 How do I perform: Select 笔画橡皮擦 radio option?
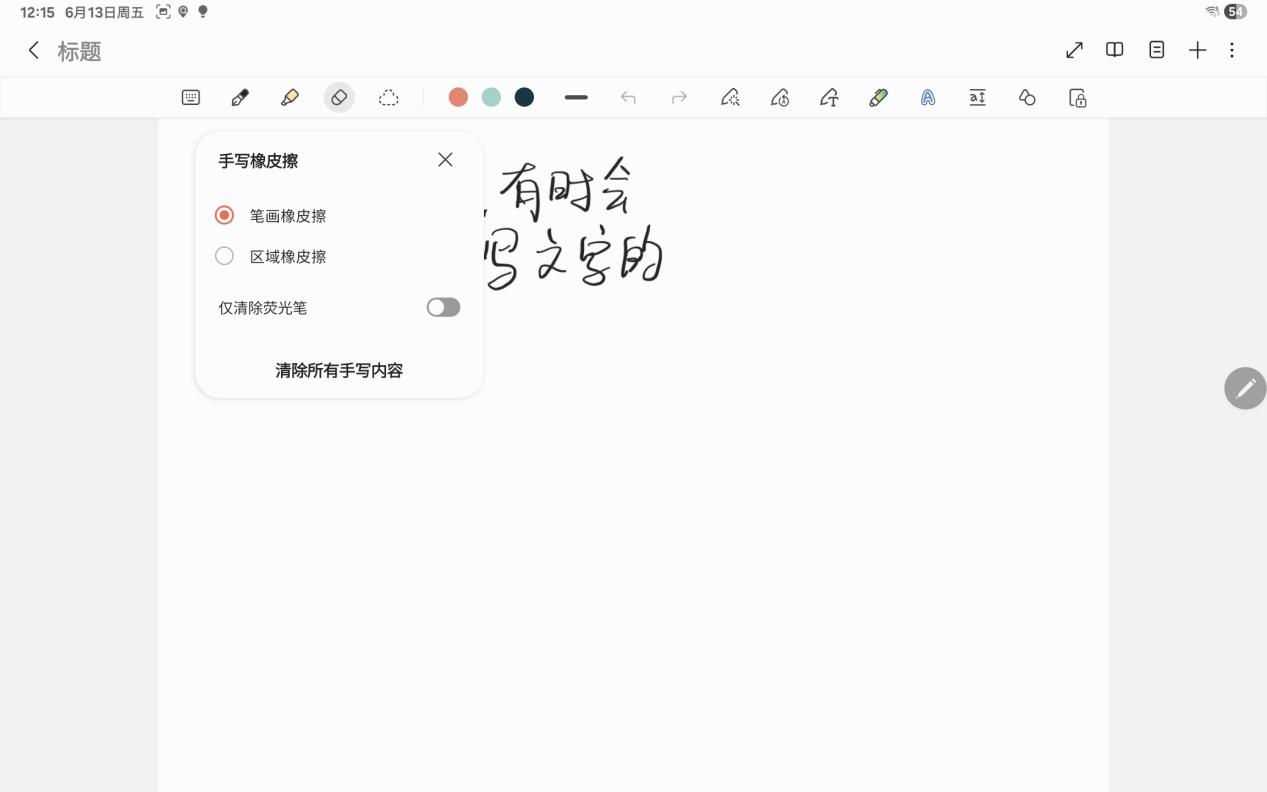coord(225,215)
